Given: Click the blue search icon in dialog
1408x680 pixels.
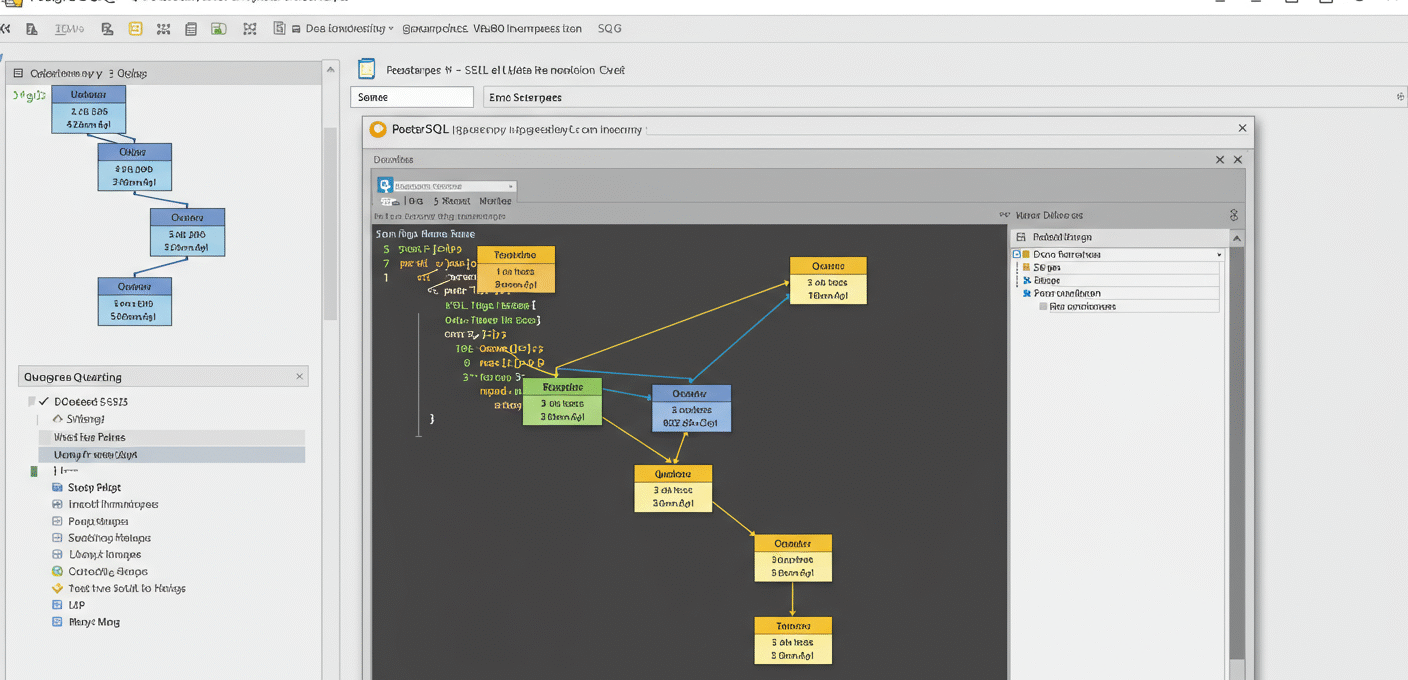Looking at the screenshot, I should (x=384, y=186).
